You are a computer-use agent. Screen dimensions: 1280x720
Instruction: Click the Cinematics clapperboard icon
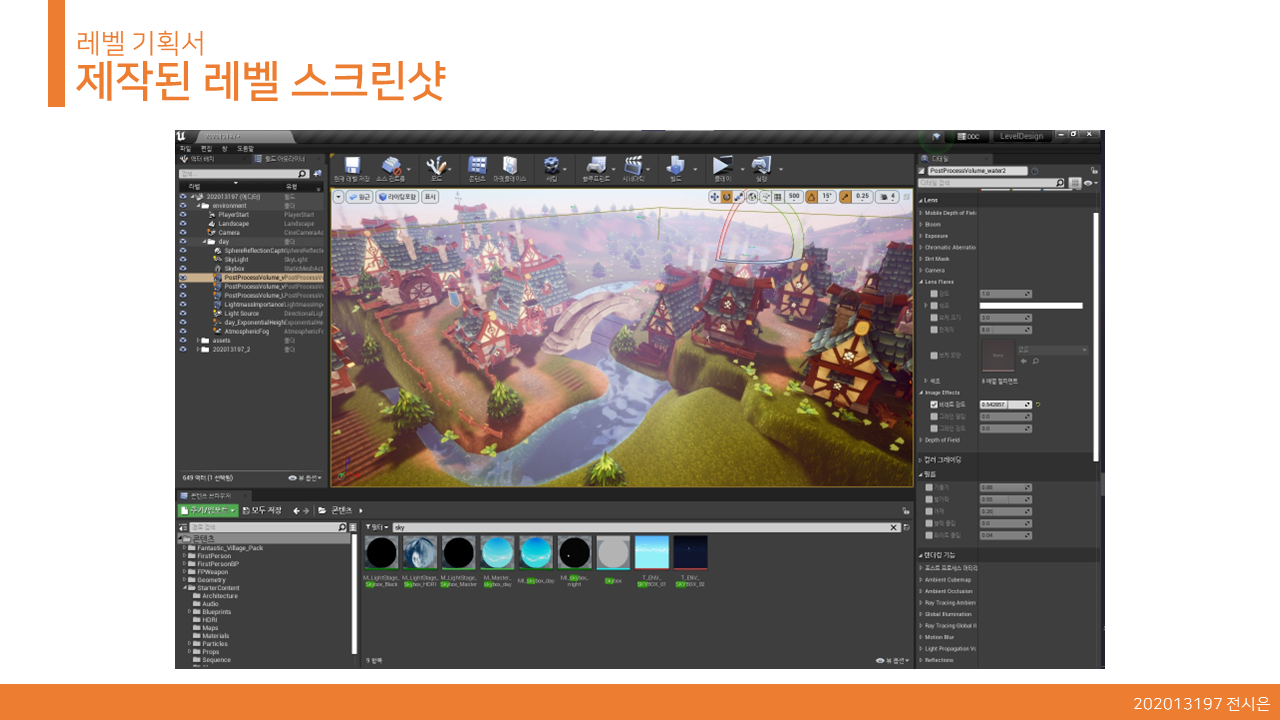632,165
